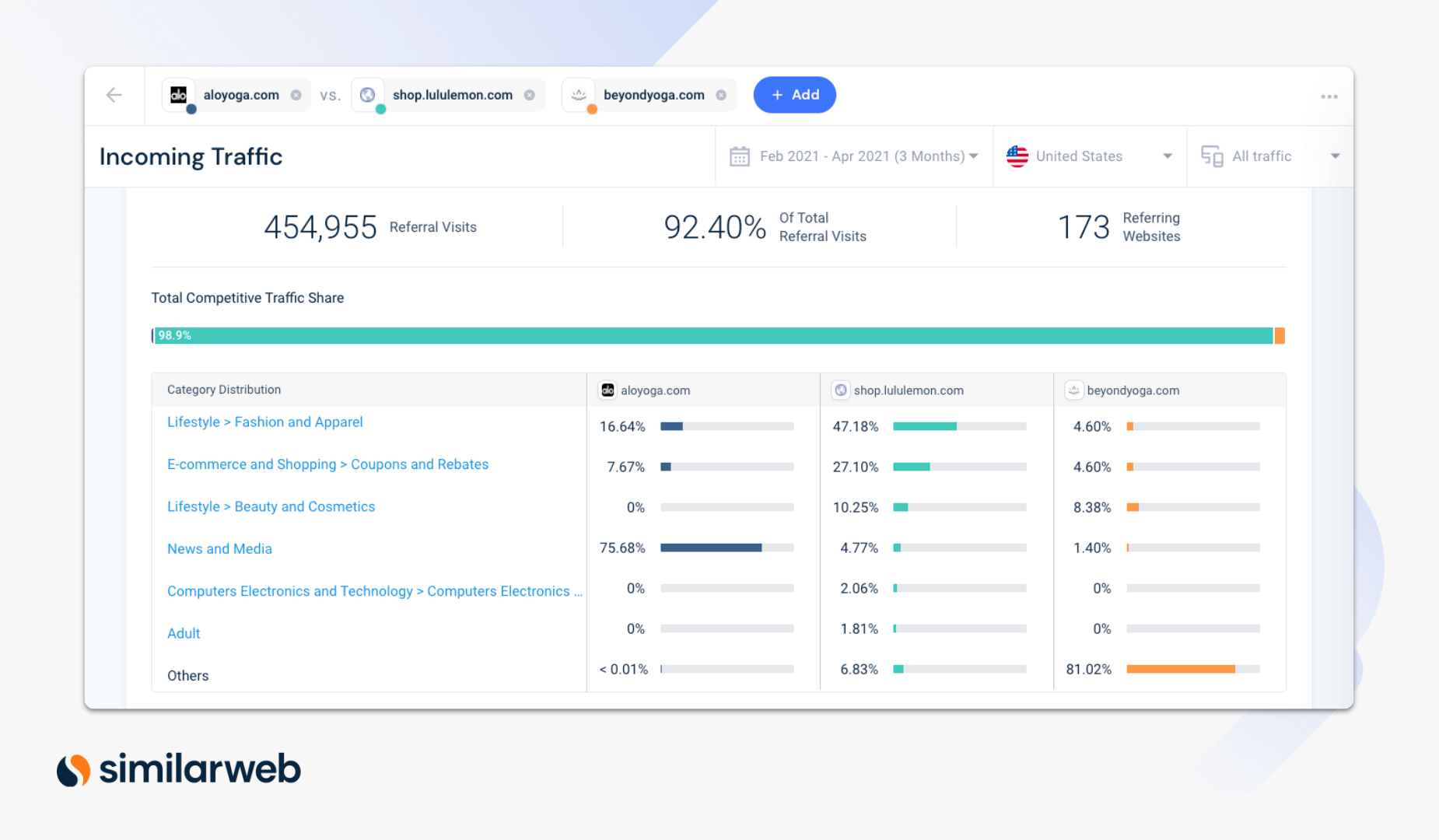Click the calendar icon next to date range

(x=740, y=156)
